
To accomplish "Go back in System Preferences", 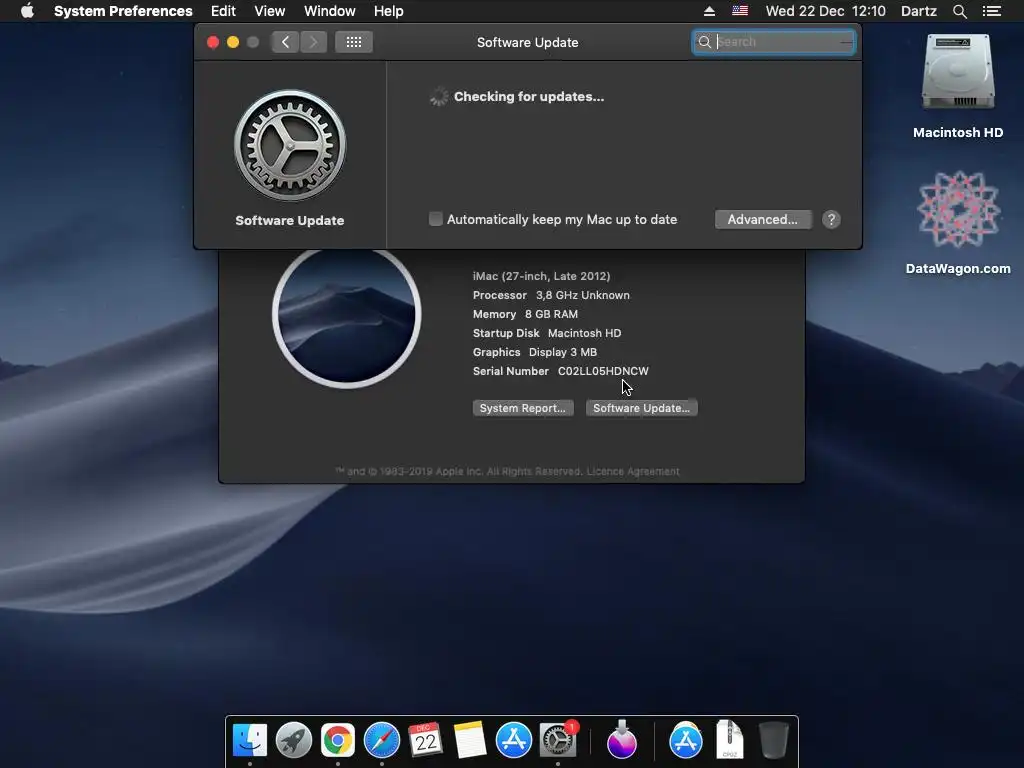I will tap(285, 42).
